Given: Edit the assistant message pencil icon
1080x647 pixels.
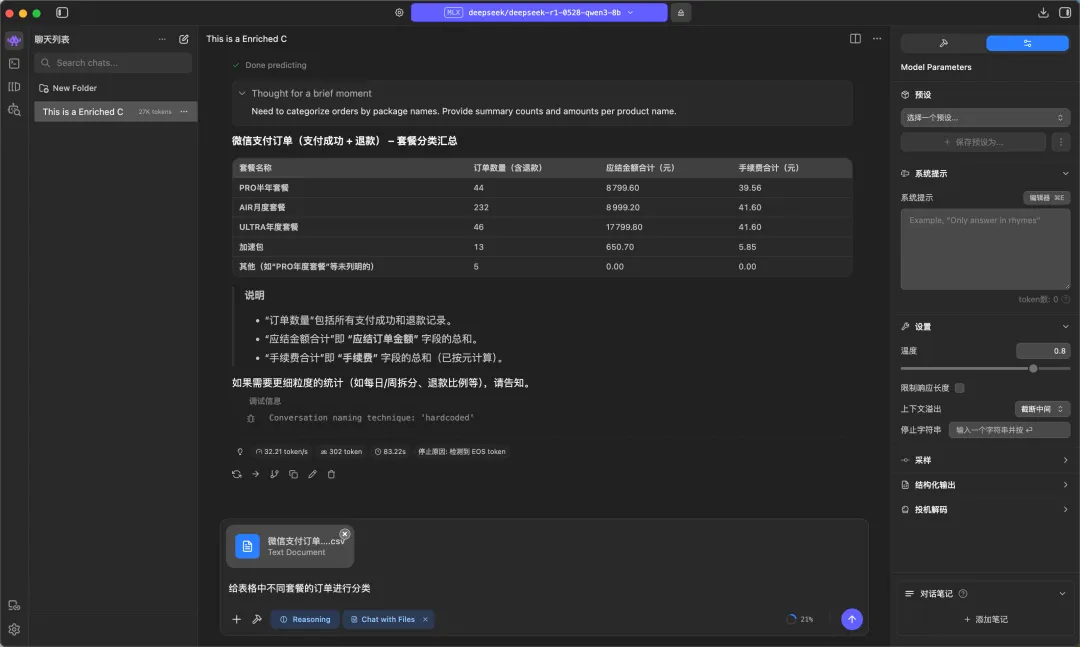Looking at the screenshot, I should tap(312, 474).
